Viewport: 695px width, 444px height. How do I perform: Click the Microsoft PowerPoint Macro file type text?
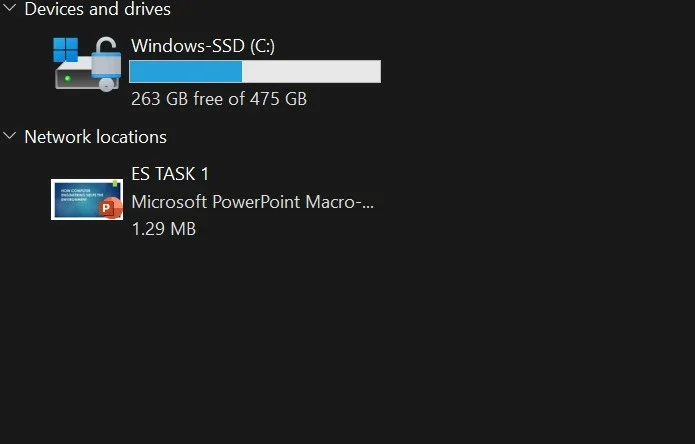click(253, 202)
